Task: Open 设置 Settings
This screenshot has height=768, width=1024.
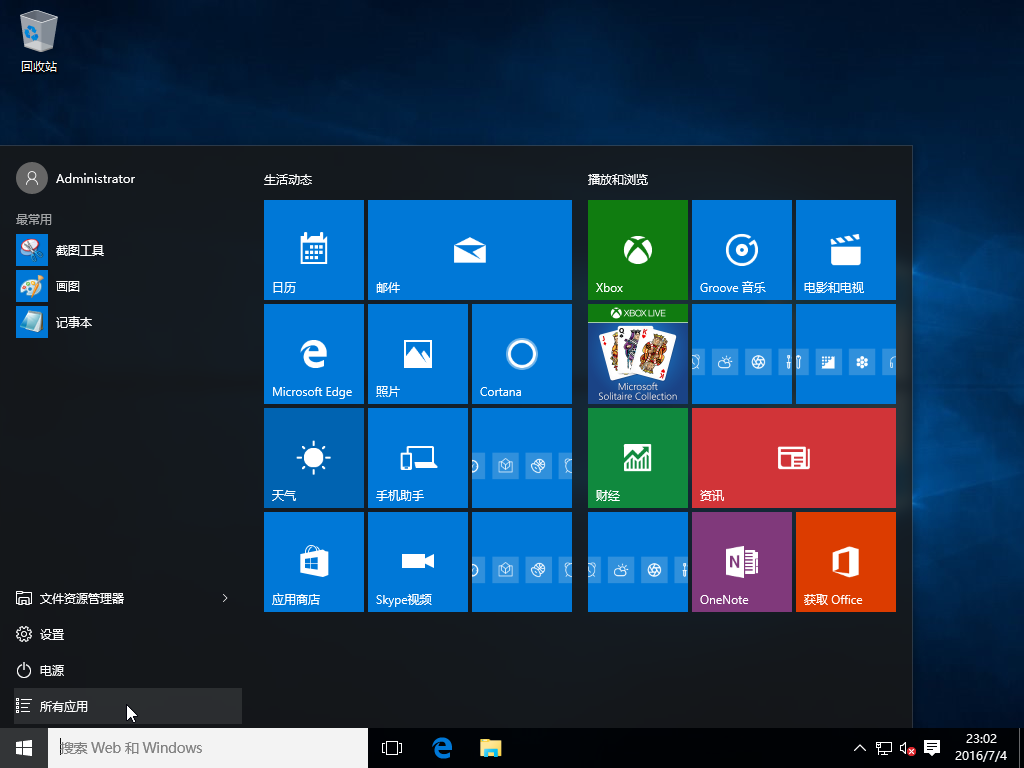Action: (128, 634)
